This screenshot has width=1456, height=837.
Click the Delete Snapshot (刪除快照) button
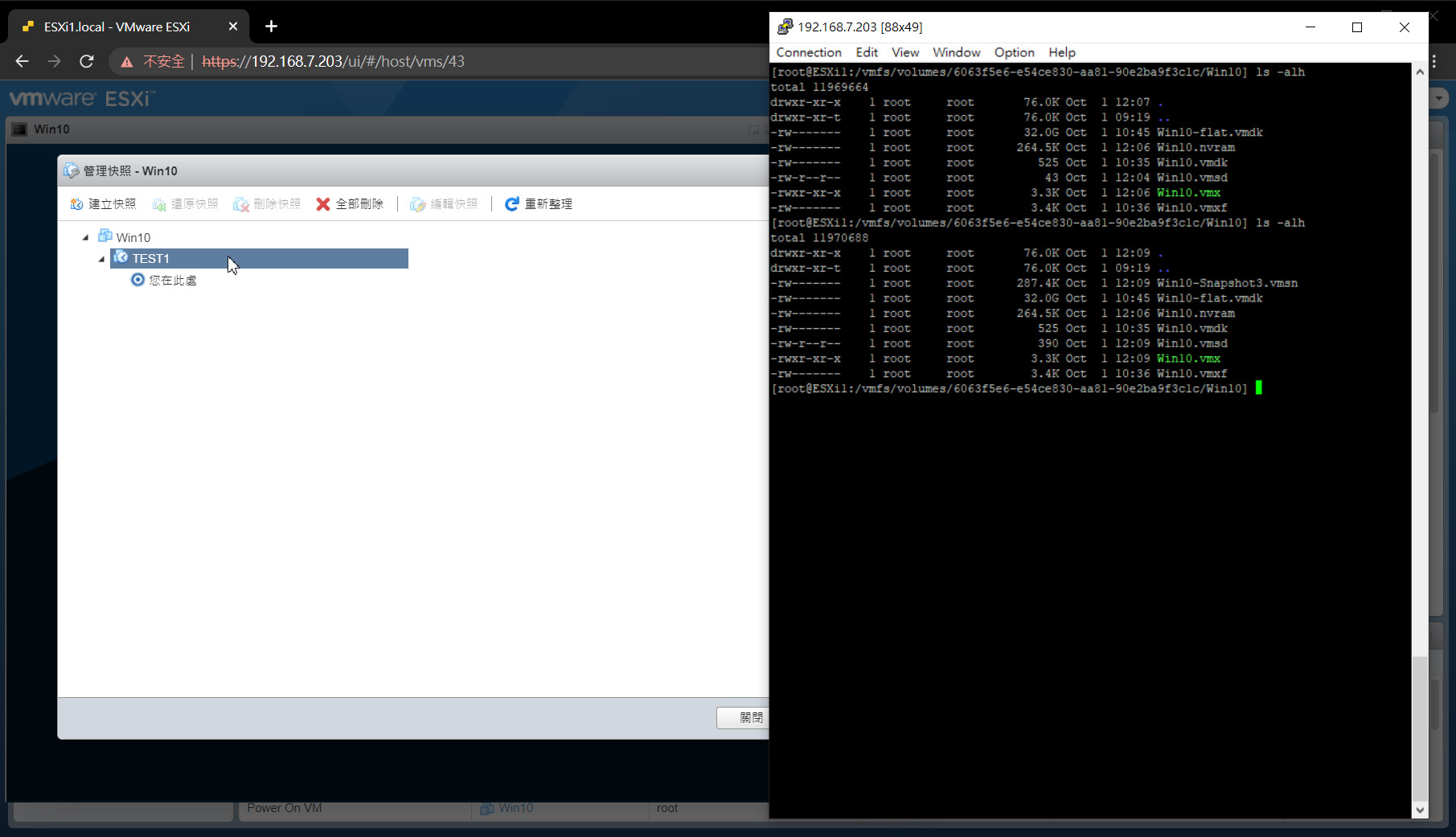(x=267, y=204)
